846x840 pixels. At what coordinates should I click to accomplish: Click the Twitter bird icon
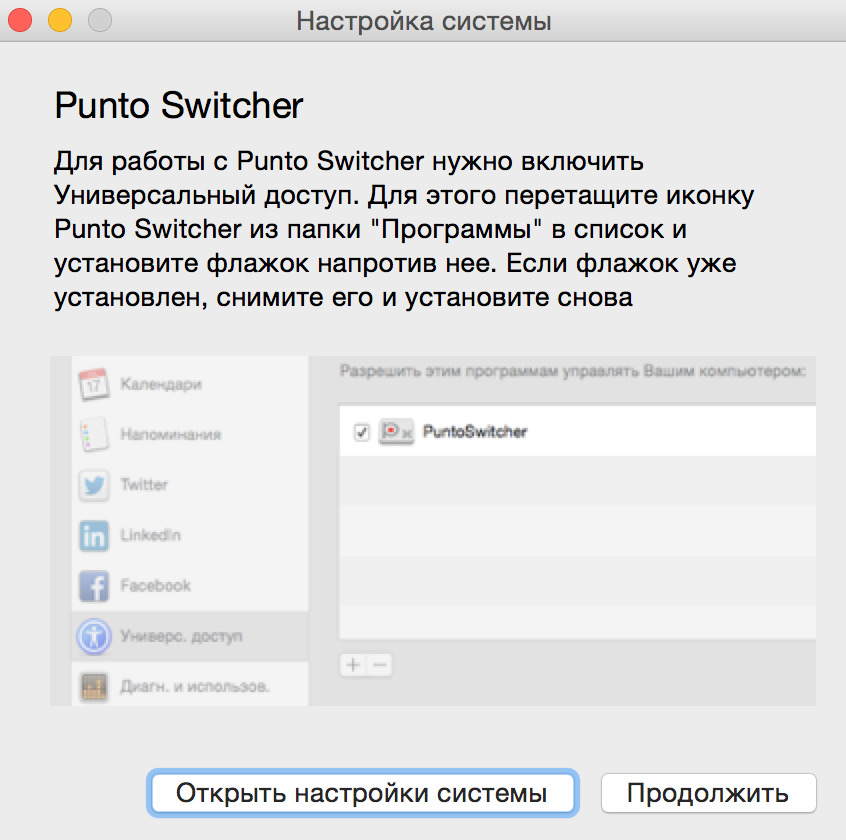point(93,485)
